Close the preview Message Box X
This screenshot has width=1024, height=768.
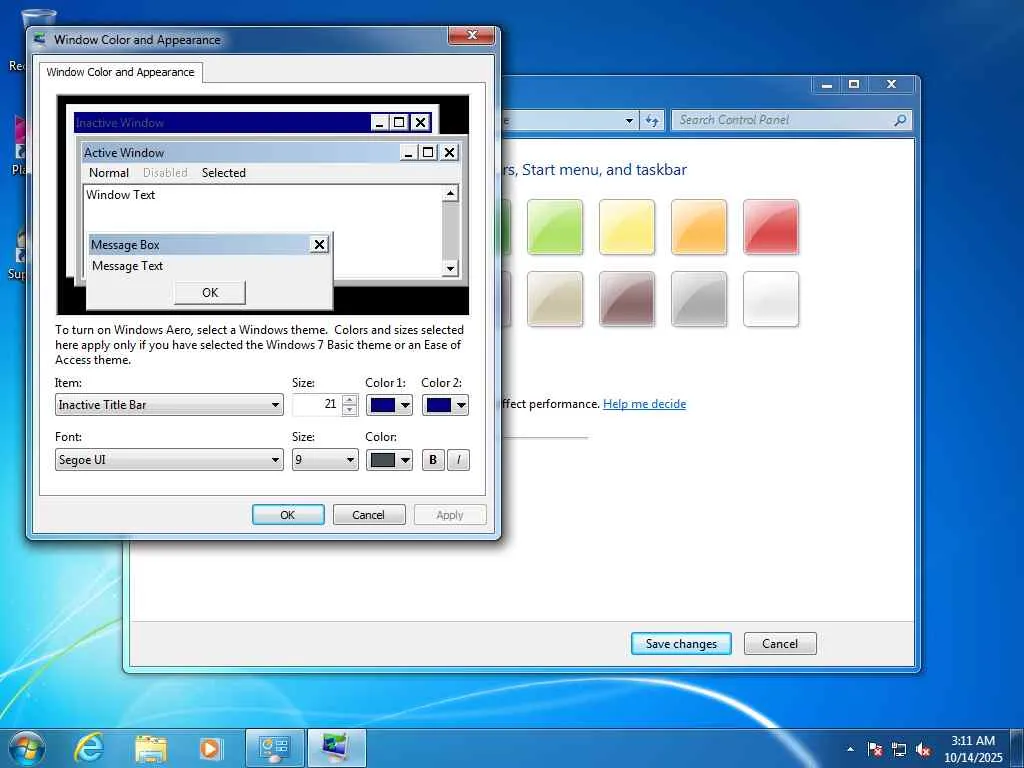click(319, 245)
